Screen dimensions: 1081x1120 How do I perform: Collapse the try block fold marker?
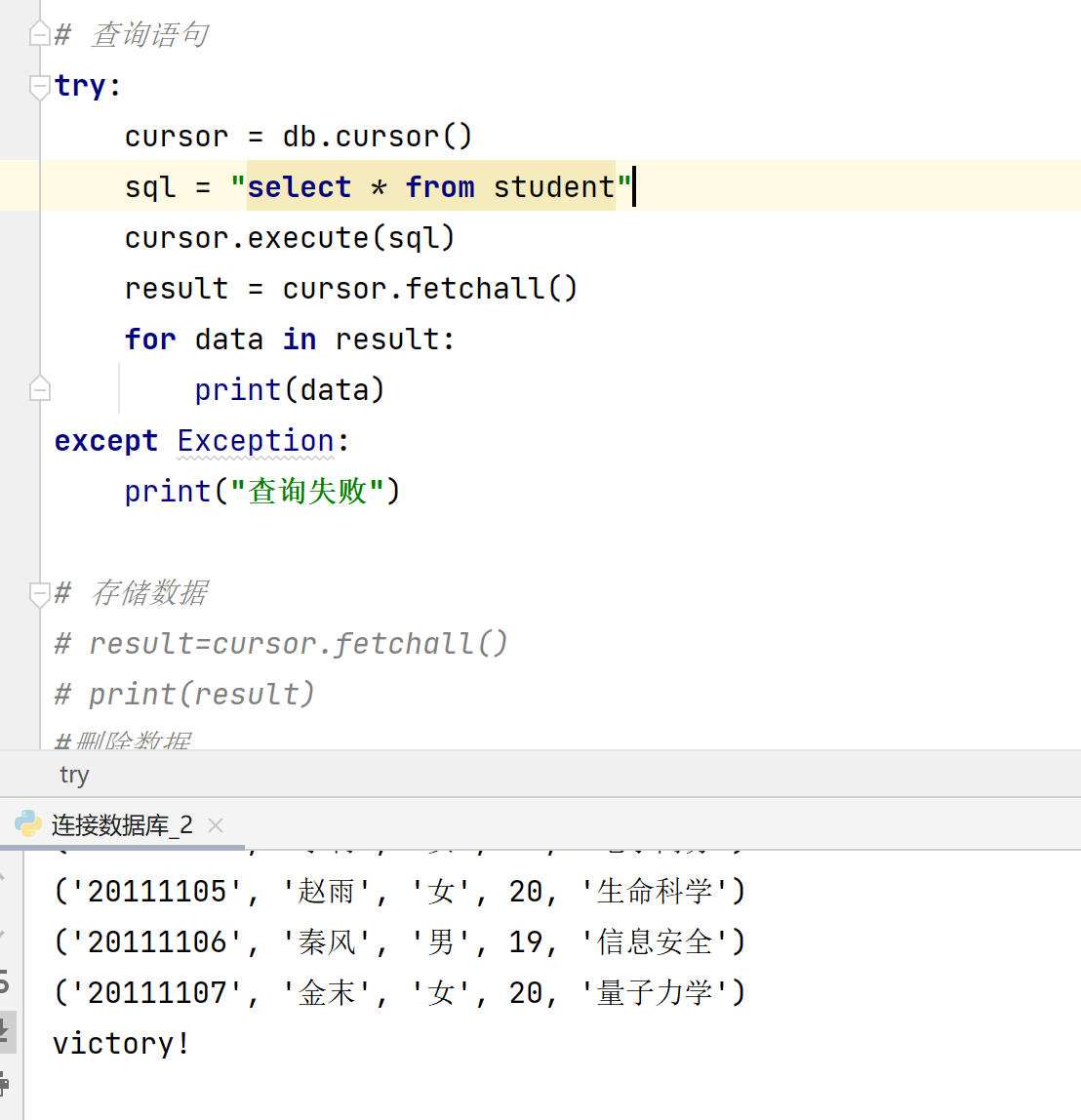coord(40,86)
